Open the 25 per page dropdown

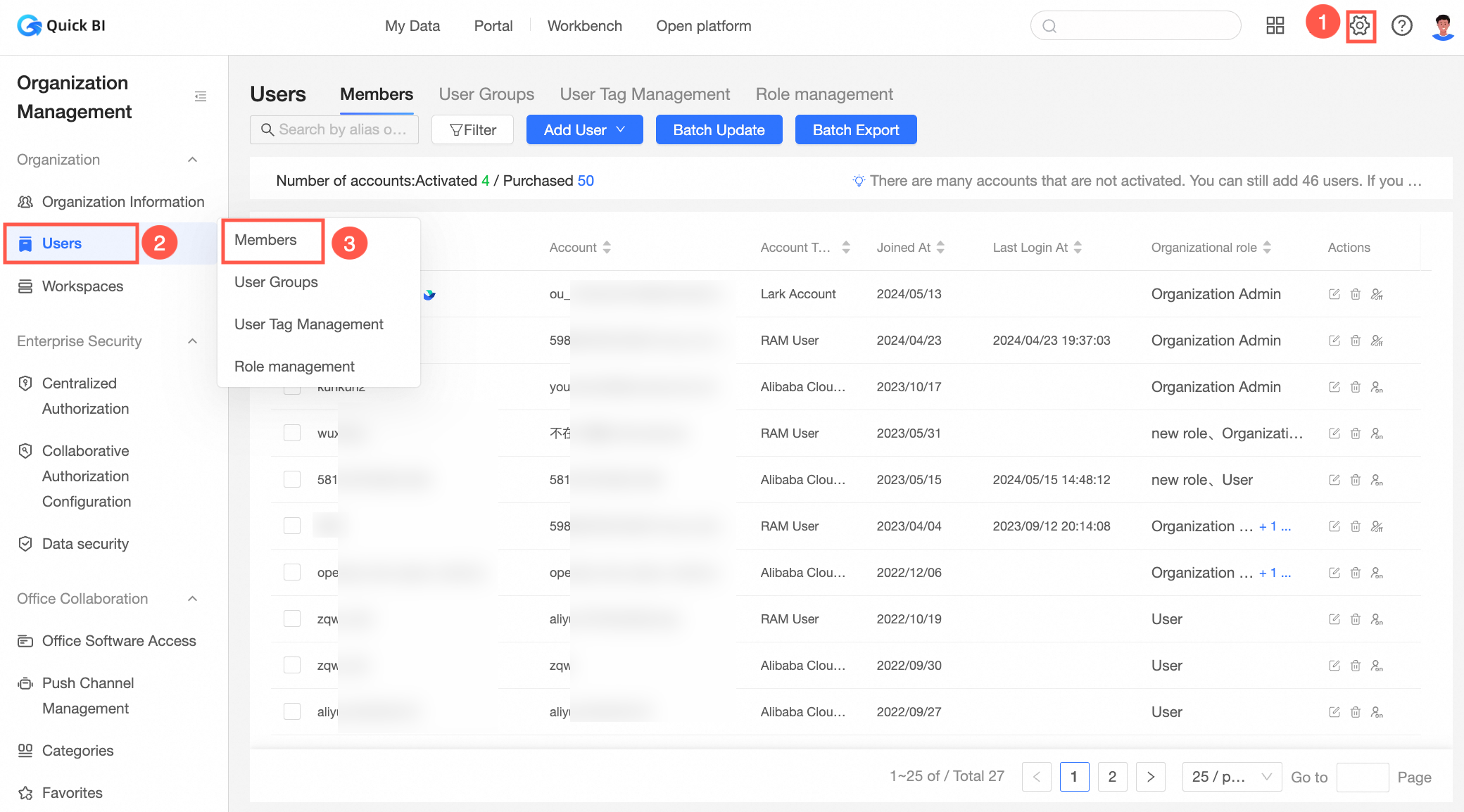(x=1231, y=777)
